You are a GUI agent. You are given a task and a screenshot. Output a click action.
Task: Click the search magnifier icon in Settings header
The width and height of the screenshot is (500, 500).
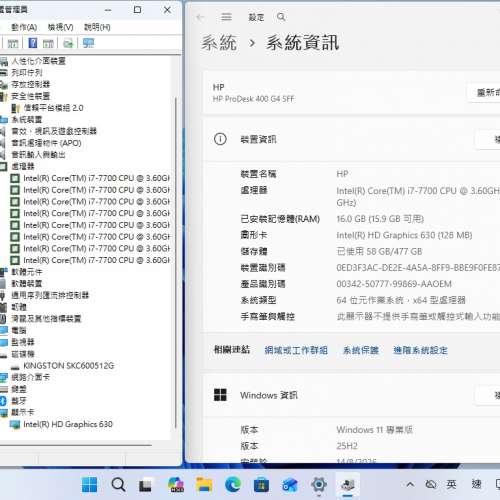coord(281,17)
